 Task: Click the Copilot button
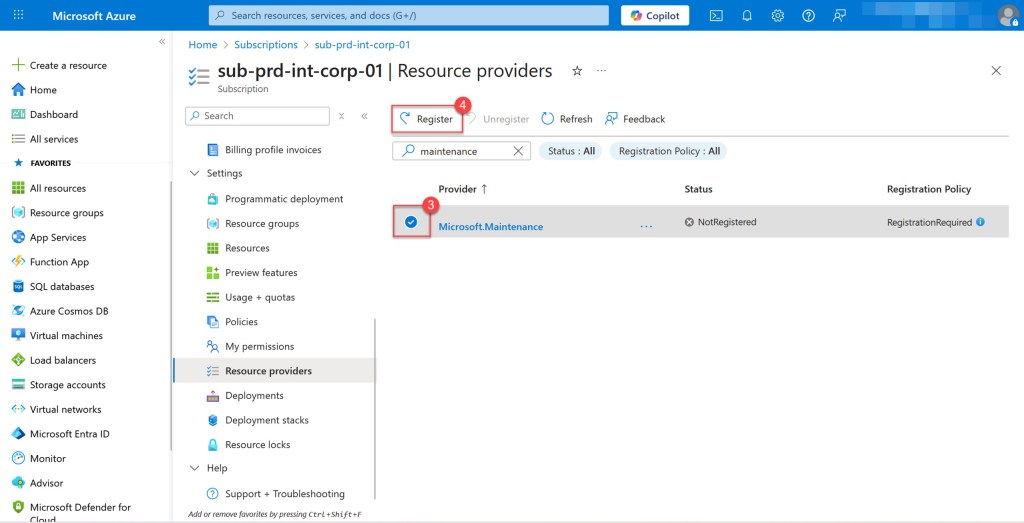pyautogui.click(x=655, y=15)
